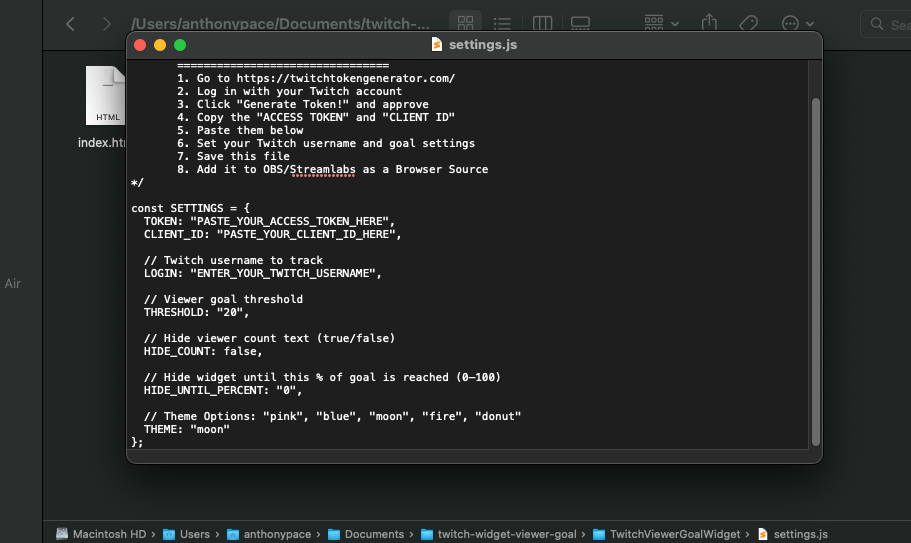This screenshot has width=911, height=543.
Task: Click the Finder Share icon
Action: tap(709, 23)
